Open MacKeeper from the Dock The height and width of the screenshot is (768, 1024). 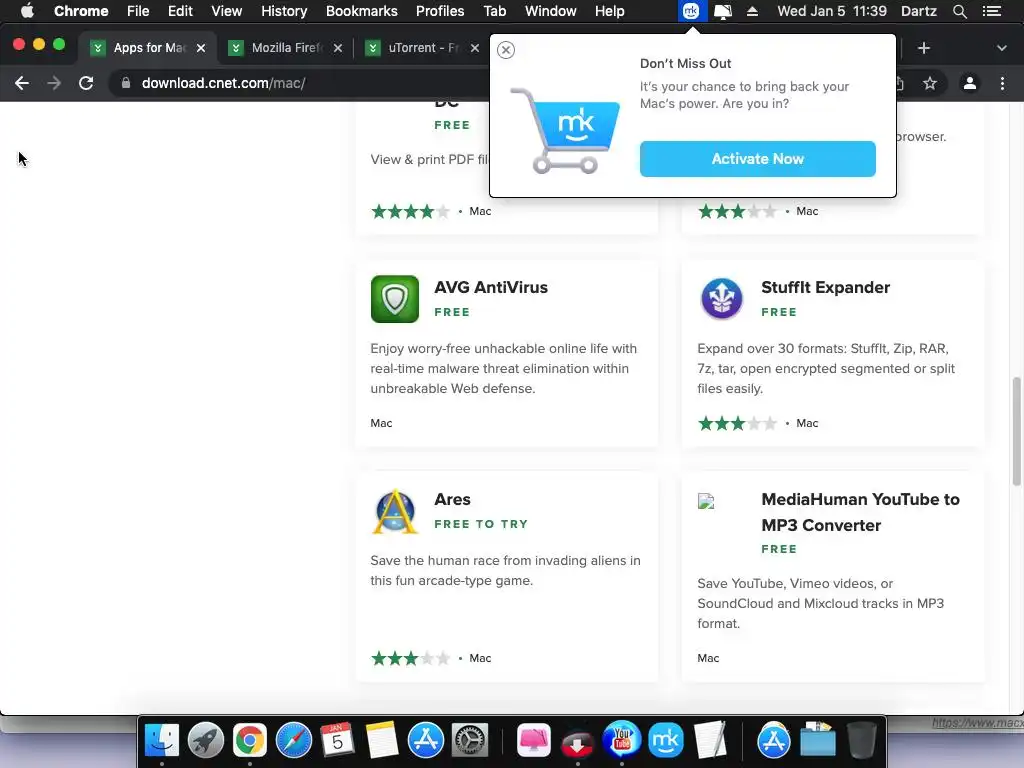665,741
